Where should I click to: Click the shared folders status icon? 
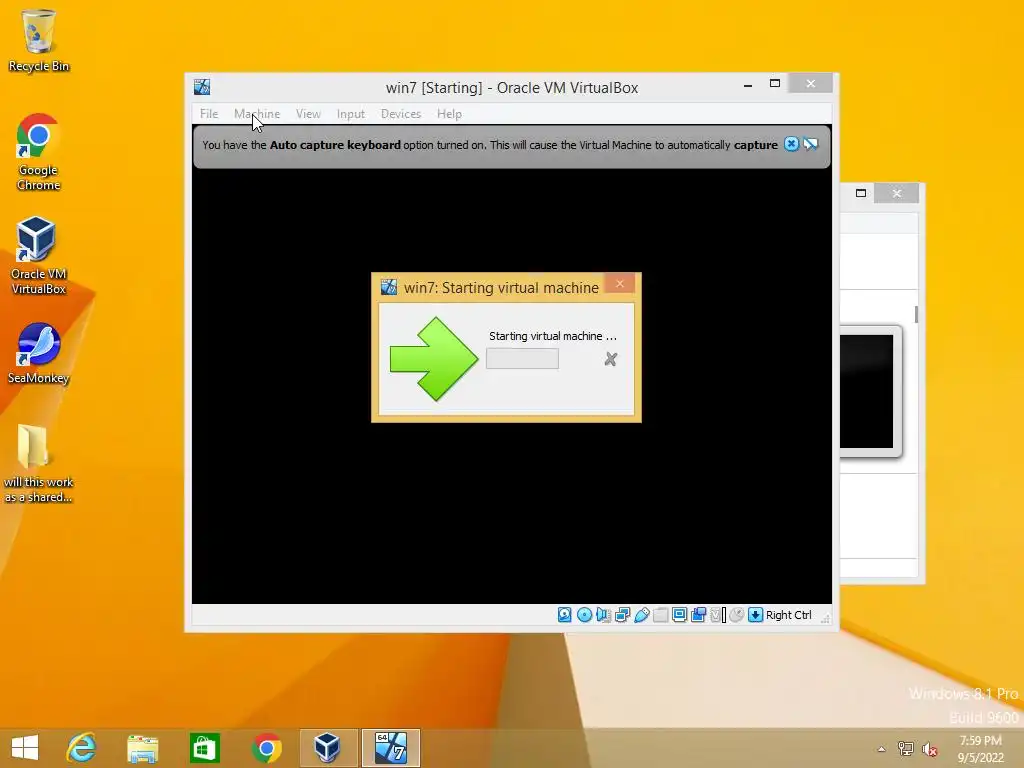(660, 615)
